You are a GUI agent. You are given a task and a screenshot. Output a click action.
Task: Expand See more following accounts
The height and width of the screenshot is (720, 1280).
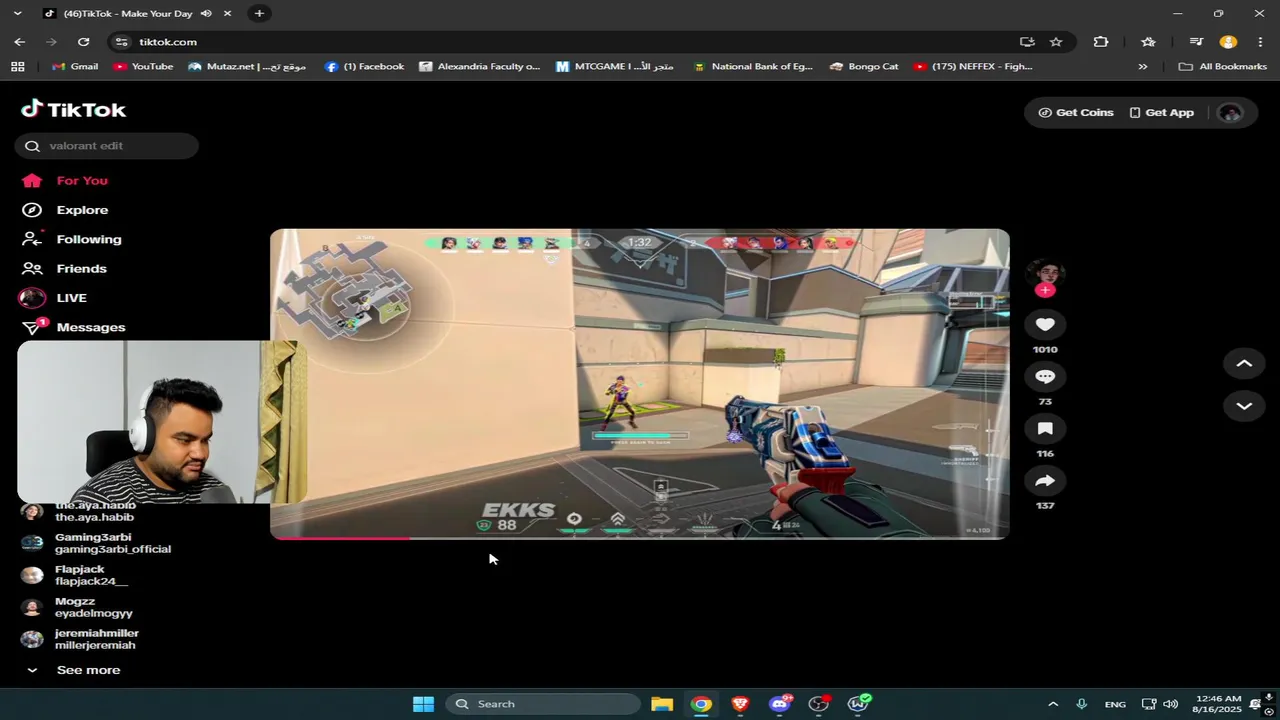click(74, 670)
